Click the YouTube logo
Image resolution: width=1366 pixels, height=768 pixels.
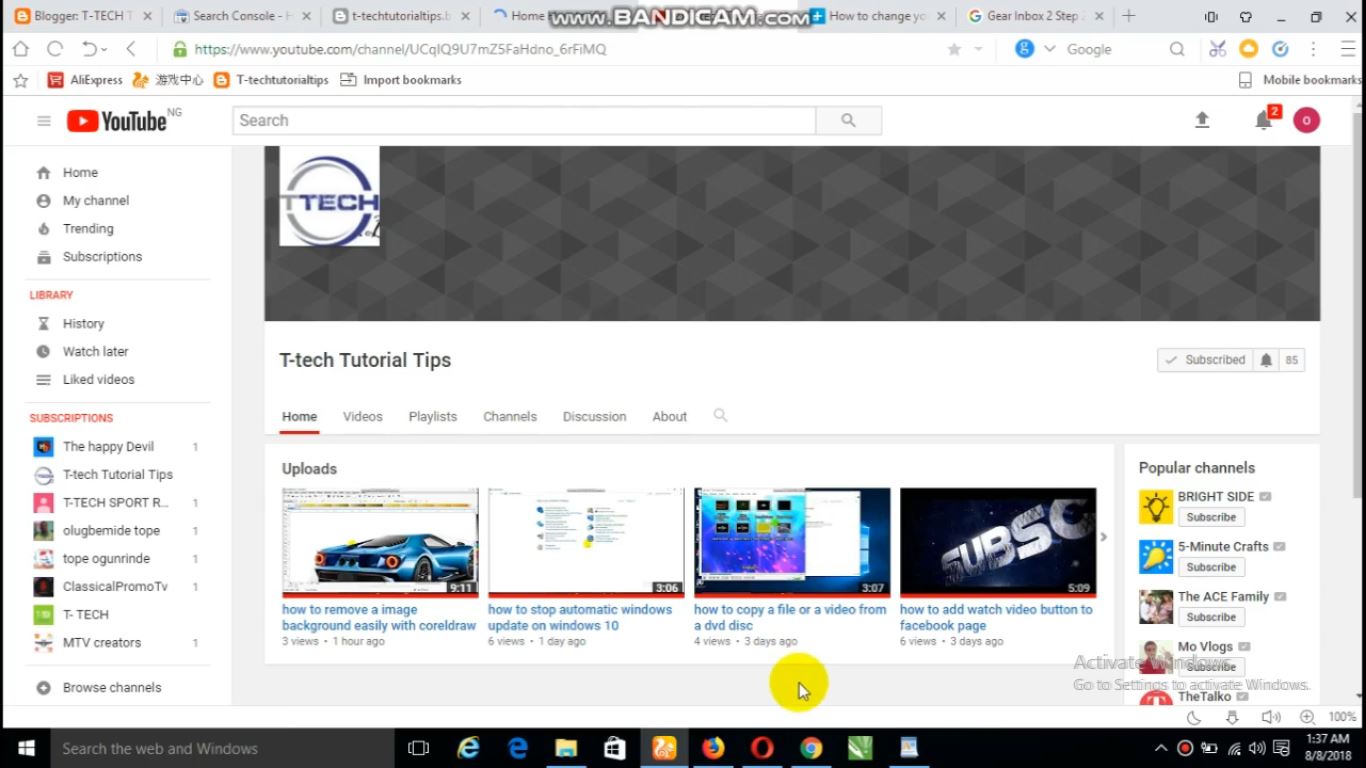pos(117,121)
